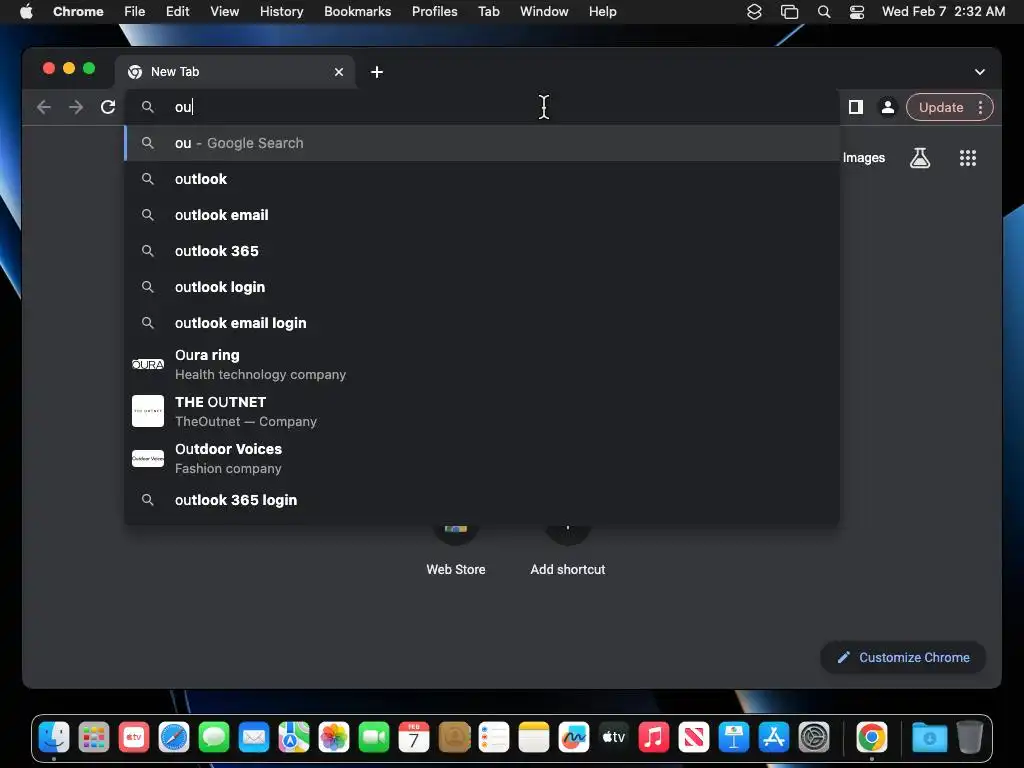
Task: Open the Profiles menu
Action: click(x=434, y=12)
